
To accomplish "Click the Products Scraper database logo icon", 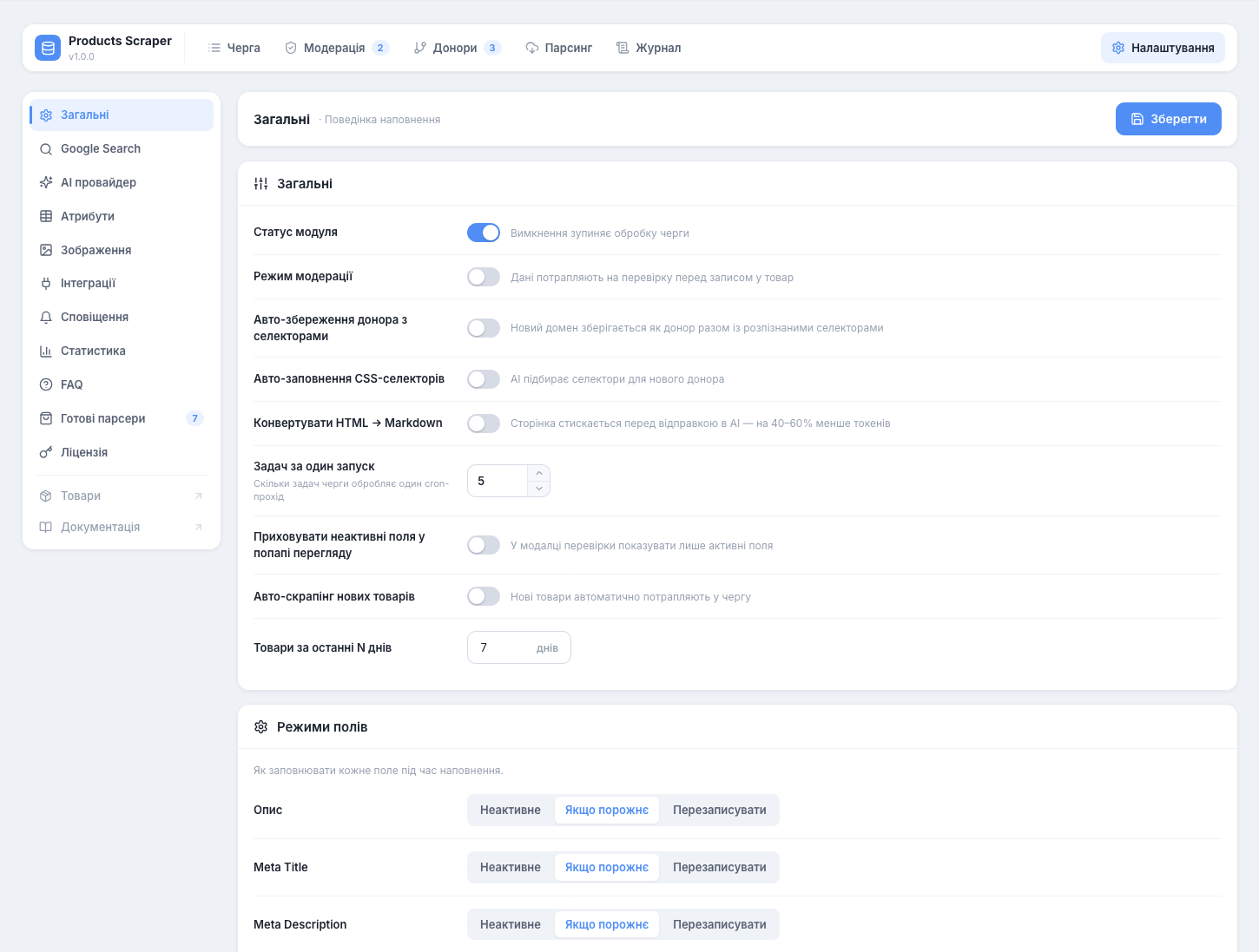I will (x=48, y=48).
